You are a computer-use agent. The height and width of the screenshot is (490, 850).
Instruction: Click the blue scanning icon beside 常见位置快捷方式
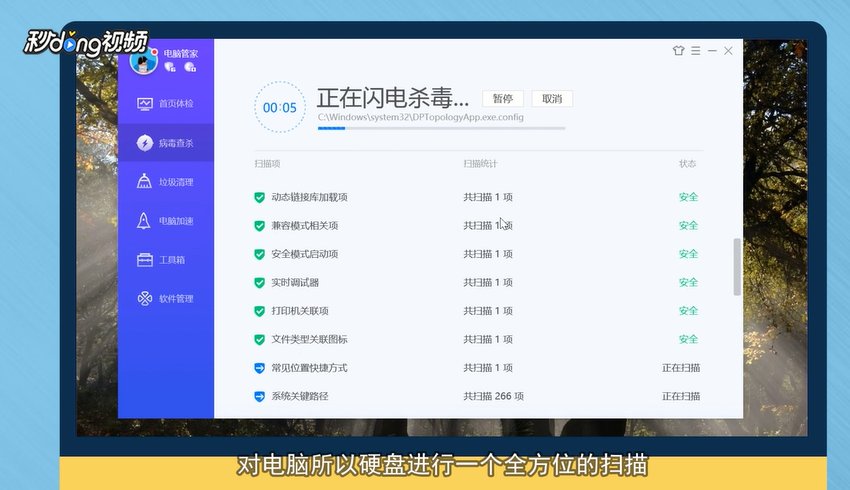pos(260,368)
